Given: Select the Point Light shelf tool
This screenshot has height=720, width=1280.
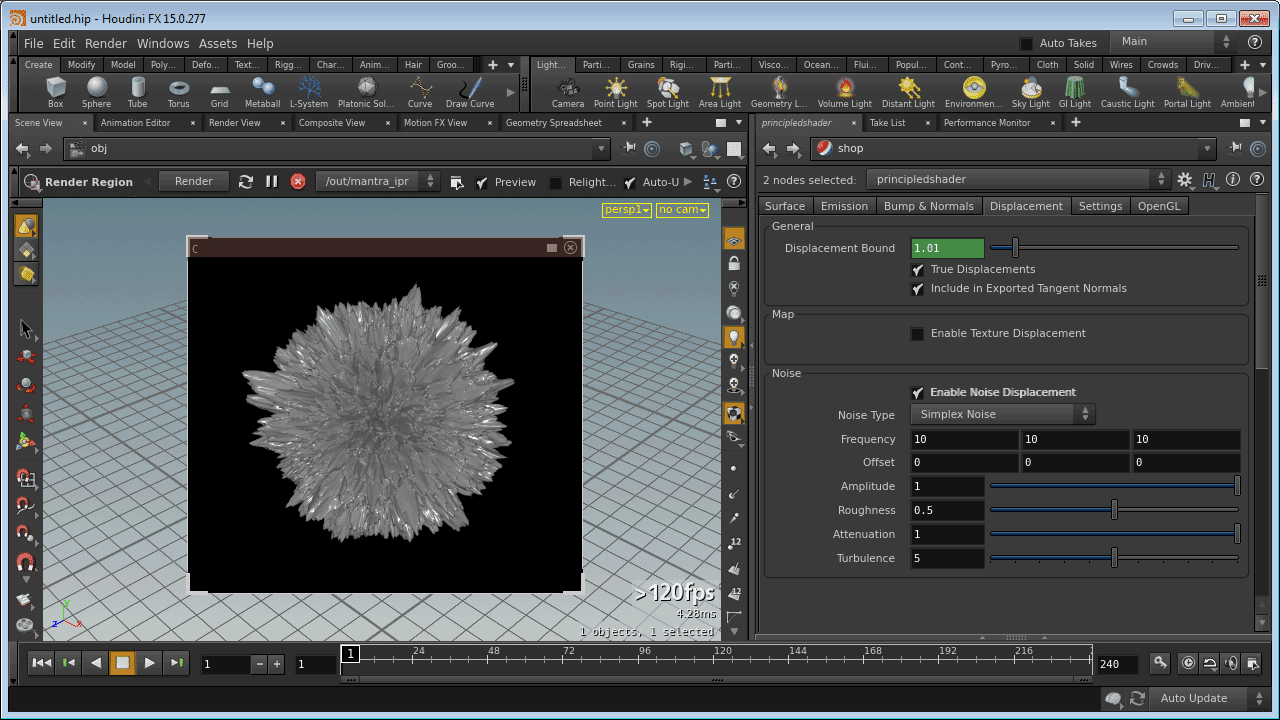Looking at the screenshot, I should click(x=615, y=92).
